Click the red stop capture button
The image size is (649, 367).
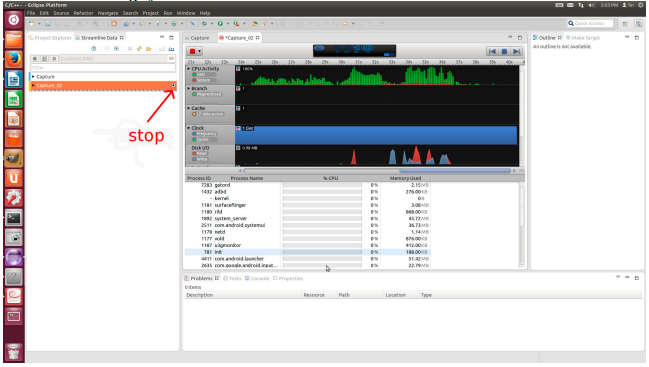[192, 51]
